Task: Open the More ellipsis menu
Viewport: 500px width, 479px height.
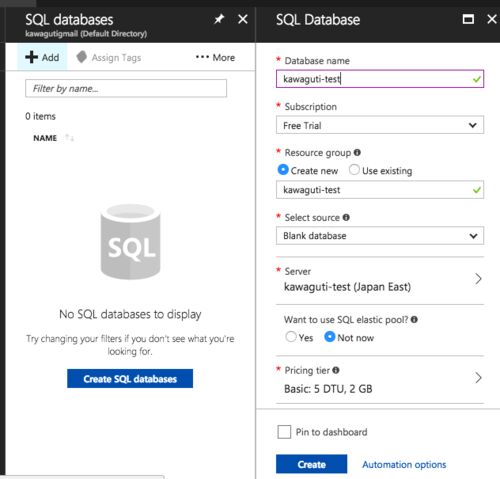Action: pyautogui.click(x=202, y=57)
